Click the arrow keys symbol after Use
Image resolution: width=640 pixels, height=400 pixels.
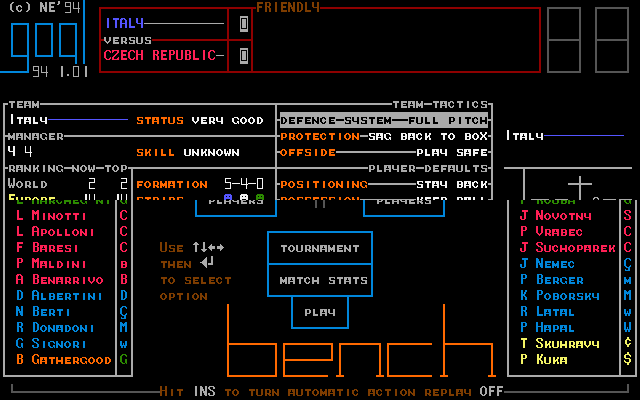[x=208, y=247]
